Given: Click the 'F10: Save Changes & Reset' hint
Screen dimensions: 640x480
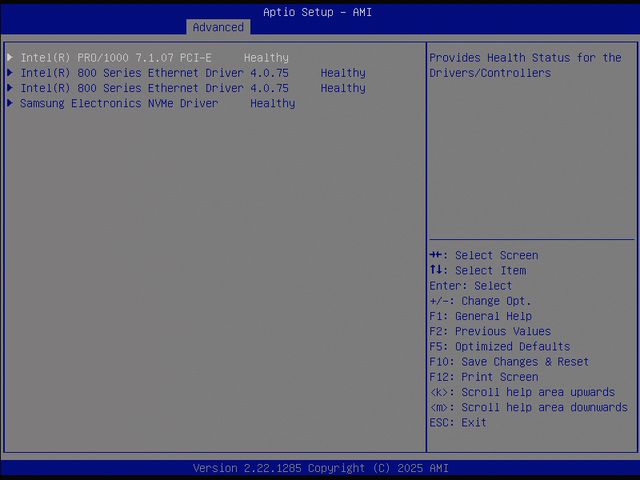Looking at the screenshot, I should tap(509, 362).
